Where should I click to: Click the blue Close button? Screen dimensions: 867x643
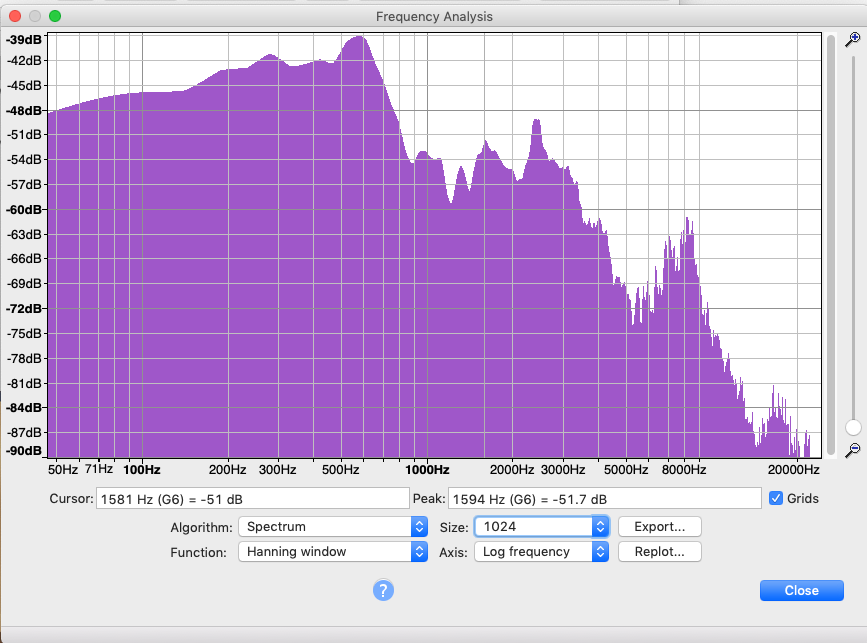tap(802, 590)
